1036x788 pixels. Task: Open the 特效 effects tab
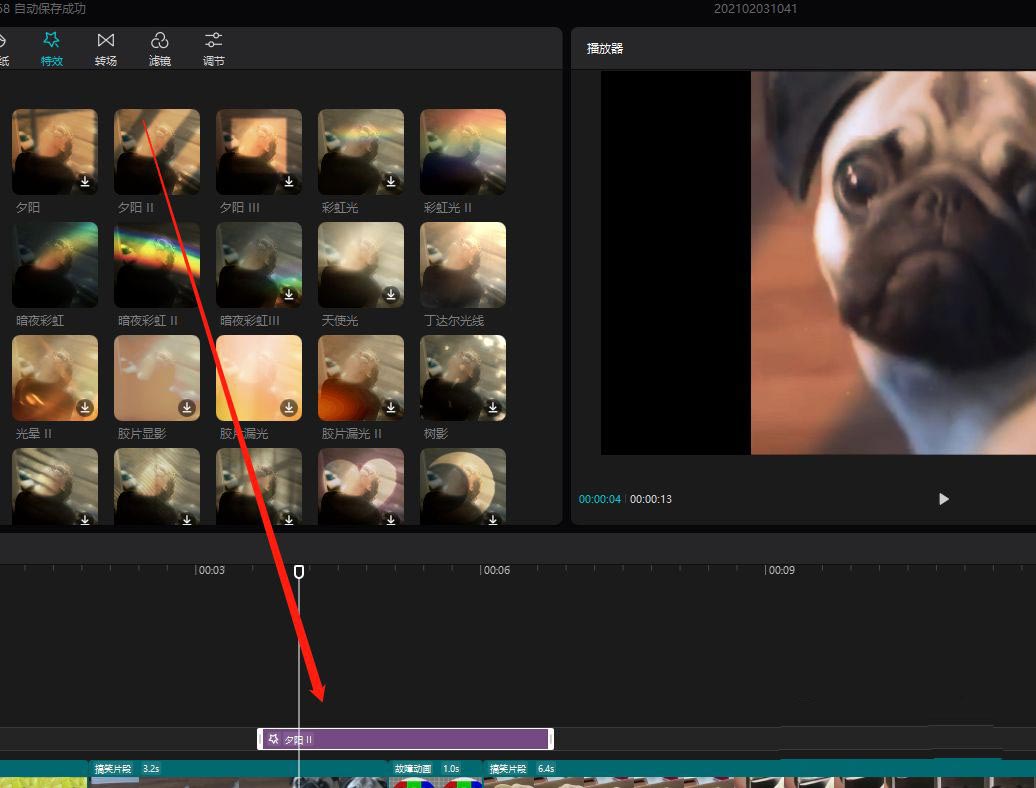(52, 48)
